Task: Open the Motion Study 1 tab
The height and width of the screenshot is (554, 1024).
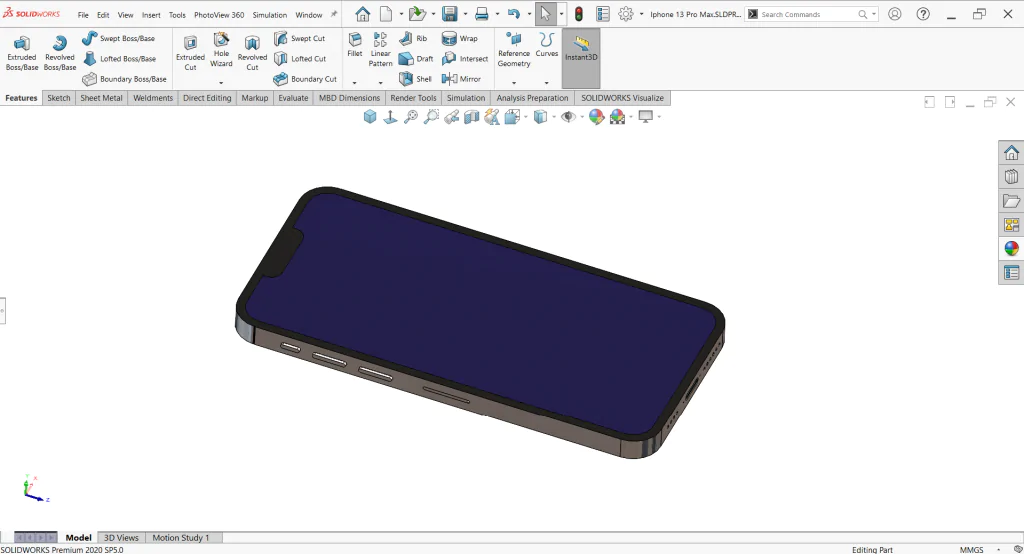Action: [181, 538]
